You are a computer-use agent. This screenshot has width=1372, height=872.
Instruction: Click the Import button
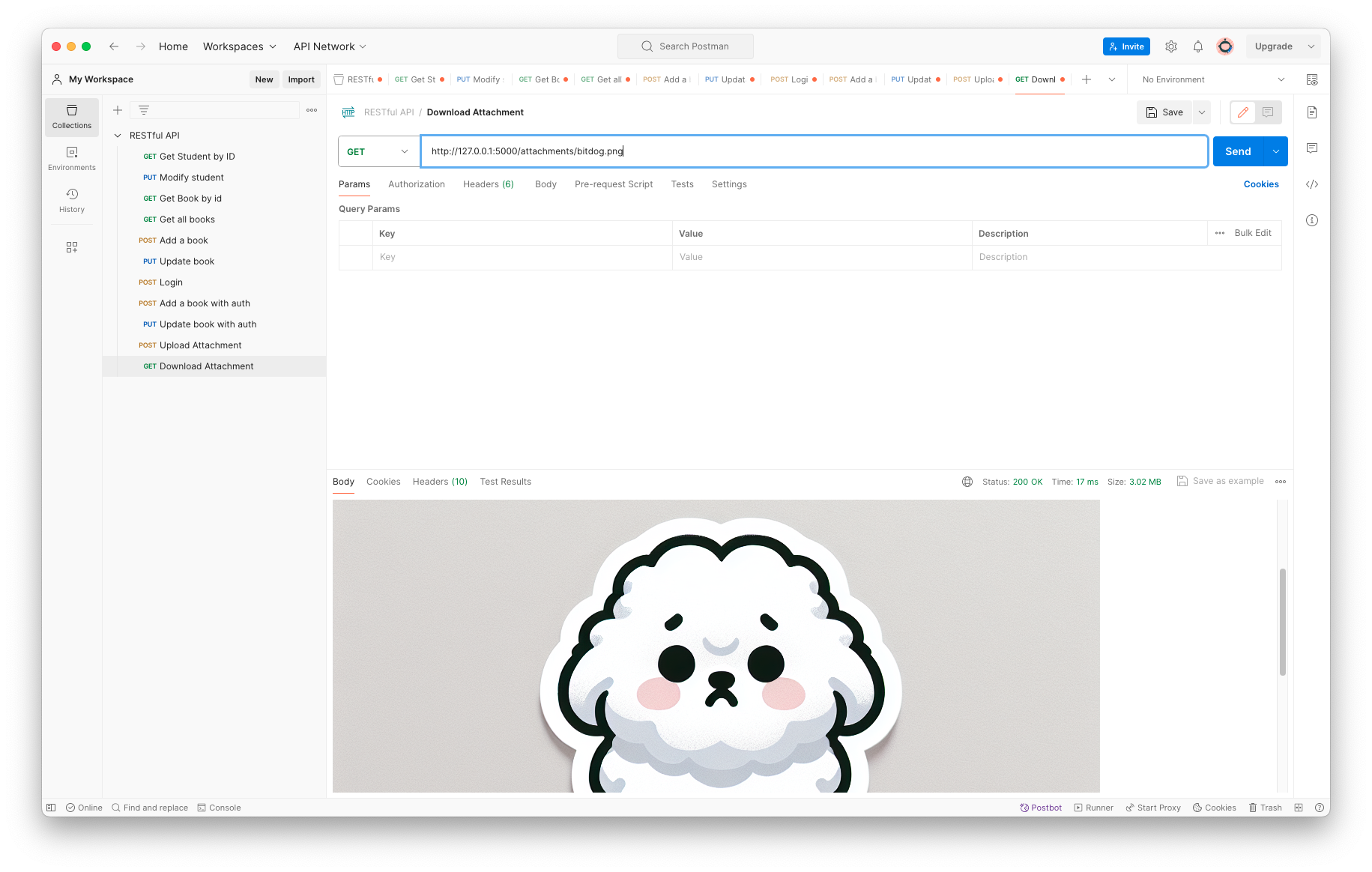[x=301, y=79]
